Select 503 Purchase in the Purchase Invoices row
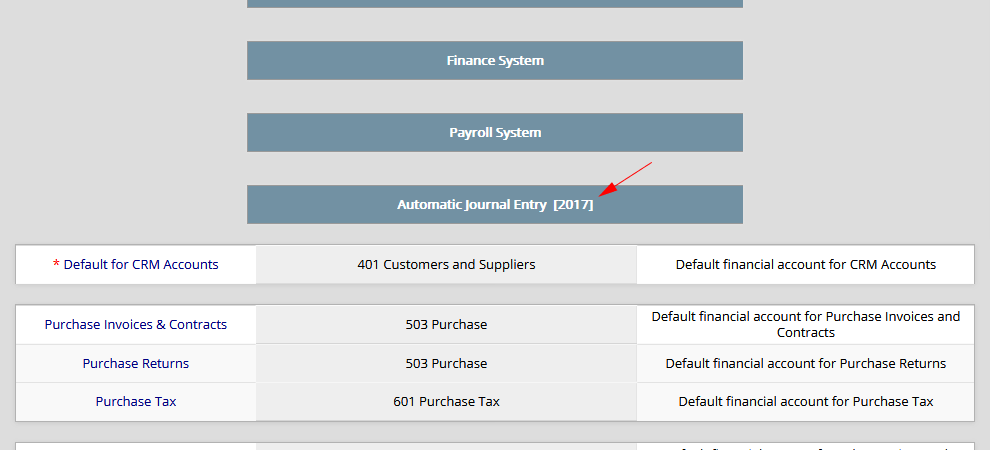The width and height of the screenshot is (990, 450). [446, 325]
